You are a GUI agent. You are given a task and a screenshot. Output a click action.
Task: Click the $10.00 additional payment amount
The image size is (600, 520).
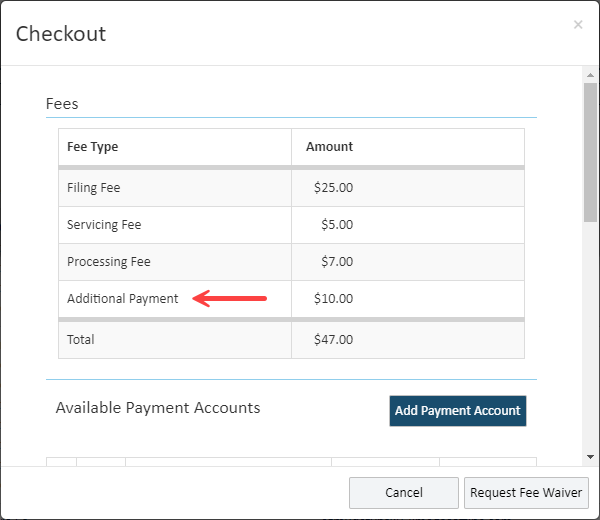(x=333, y=298)
